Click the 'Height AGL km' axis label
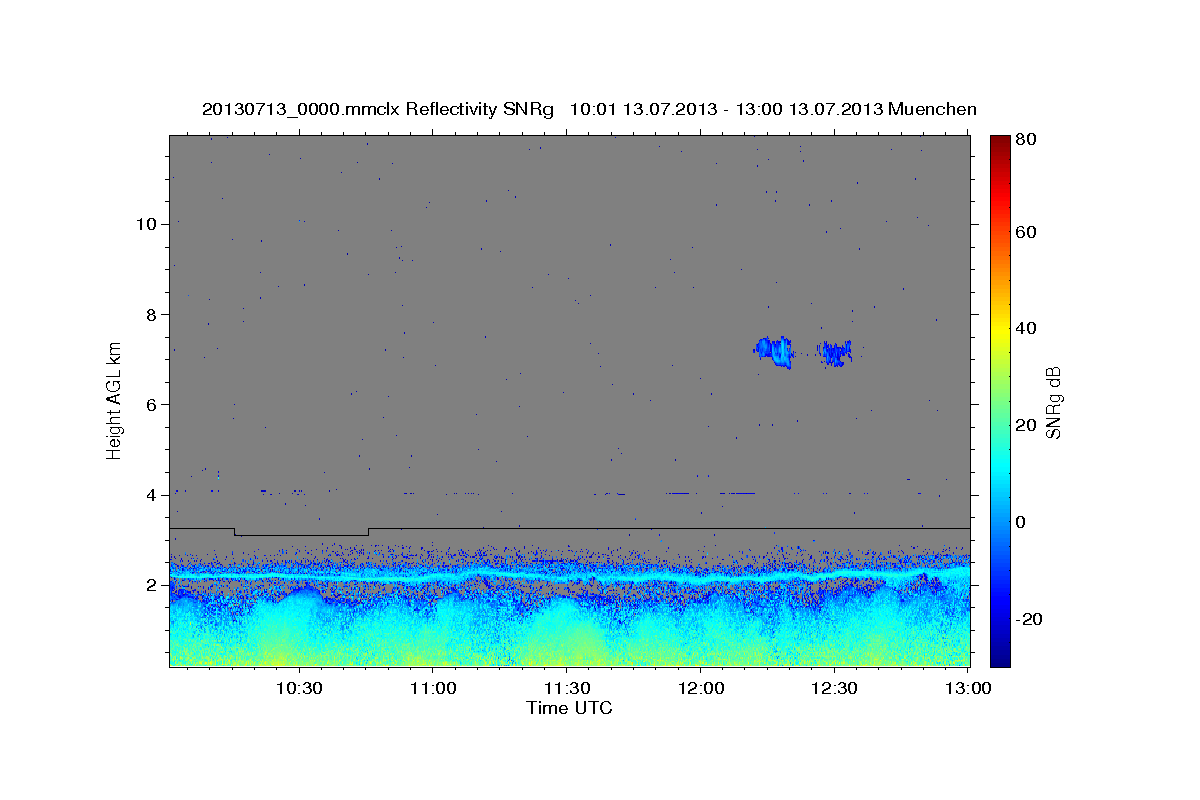This screenshot has height=800, width=1200. [115, 400]
